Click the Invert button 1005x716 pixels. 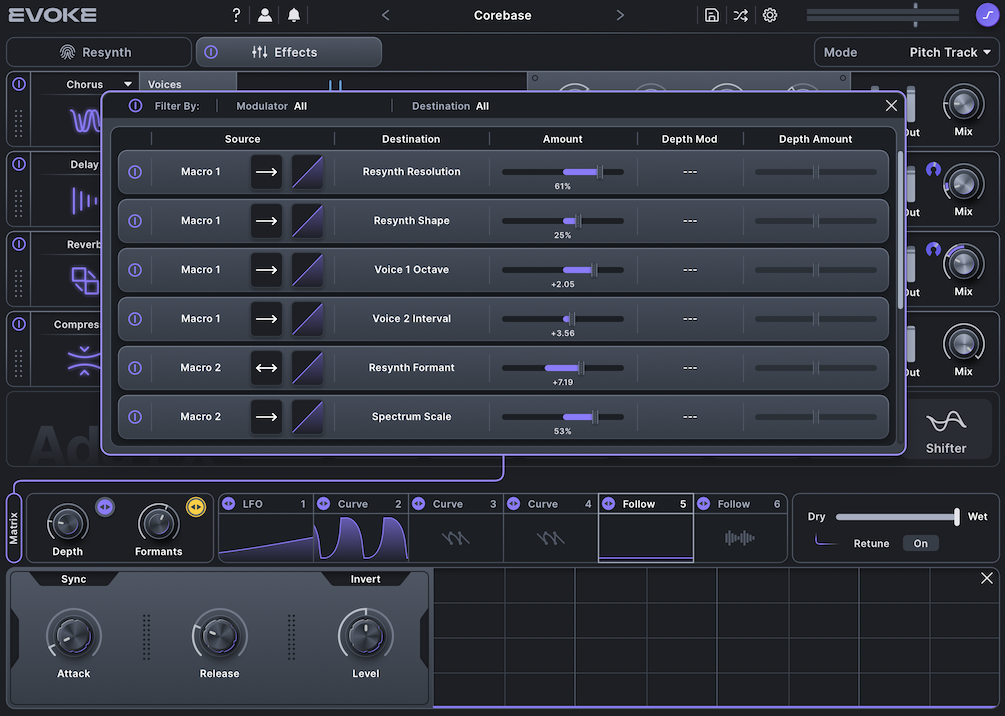365,579
